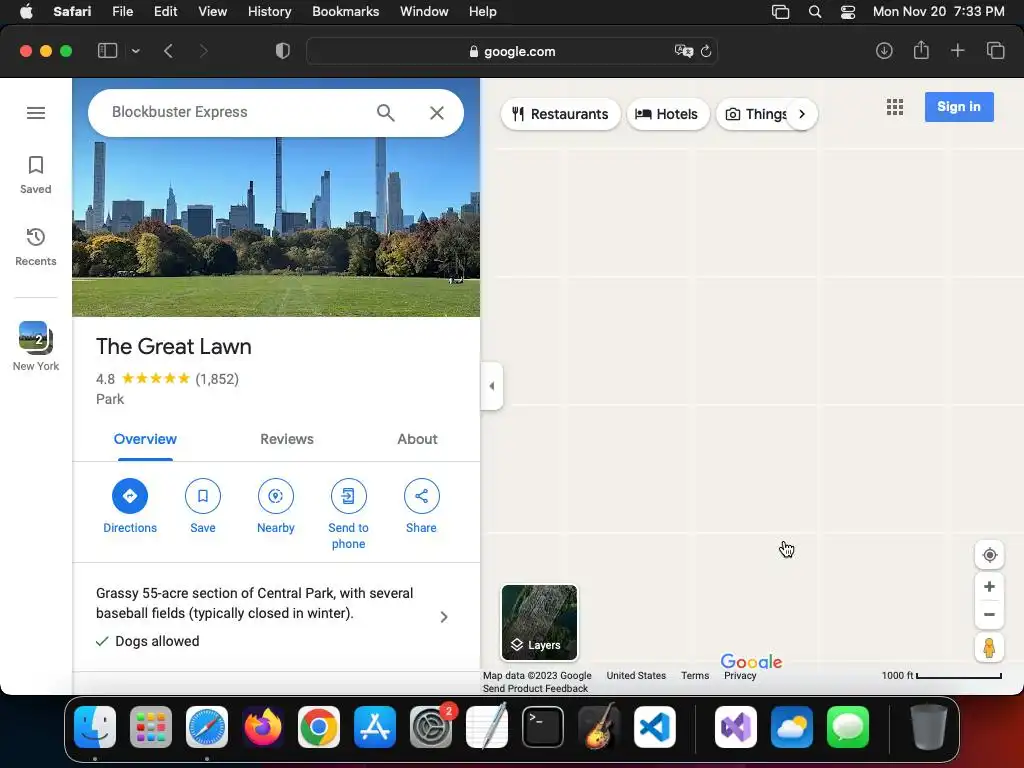Image resolution: width=1024 pixels, height=768 pixels.
Task: Show Safari tab overview
Action: [995, 51]
